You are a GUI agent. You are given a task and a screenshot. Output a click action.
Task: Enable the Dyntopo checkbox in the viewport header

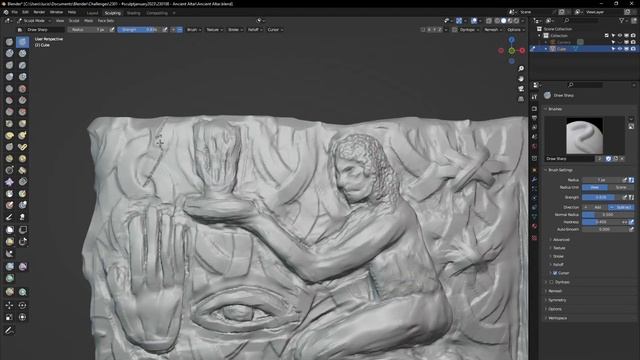[455, 30]
